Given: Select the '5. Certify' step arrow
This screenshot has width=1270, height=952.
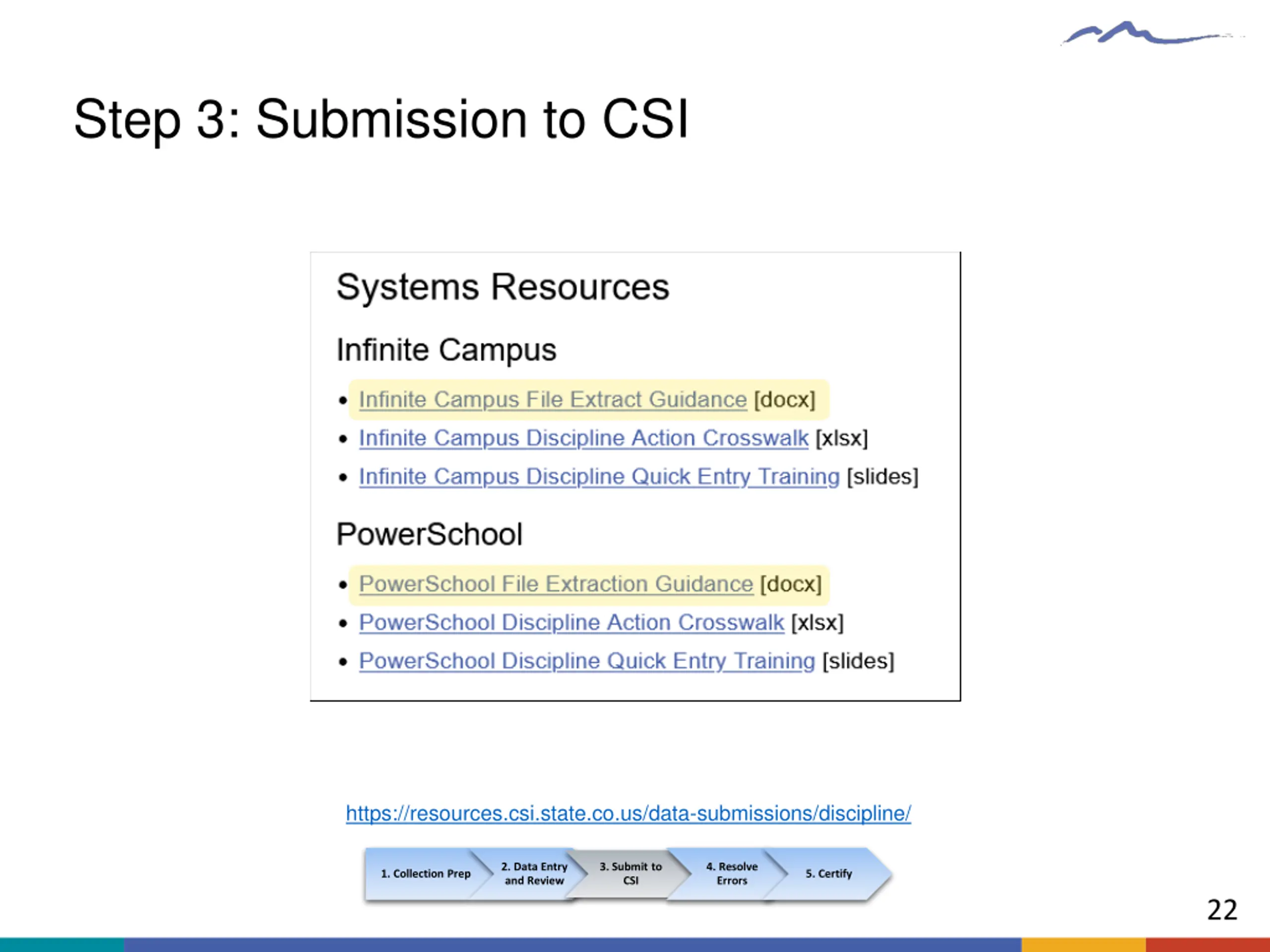Looking at the screenshot, I should [828, 873].
